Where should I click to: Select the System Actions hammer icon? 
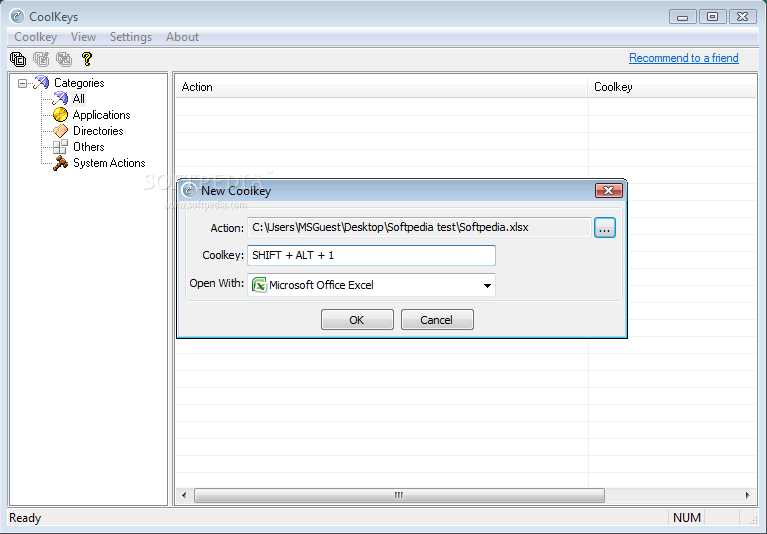(60, 163)
